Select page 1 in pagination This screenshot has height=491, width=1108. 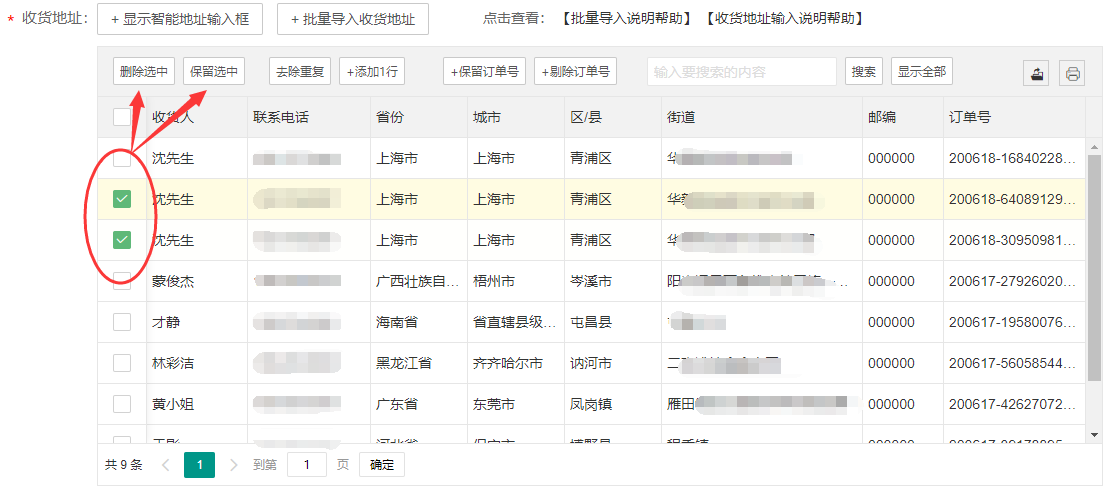[199, 464]
